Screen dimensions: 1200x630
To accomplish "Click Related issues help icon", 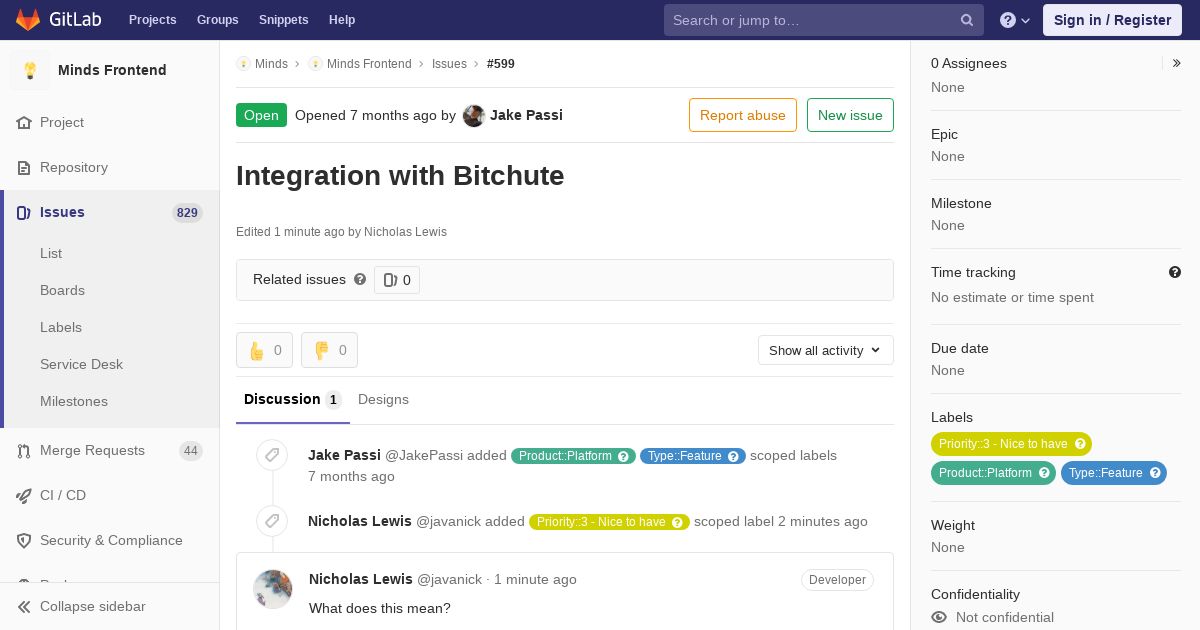I will (360, 279).
